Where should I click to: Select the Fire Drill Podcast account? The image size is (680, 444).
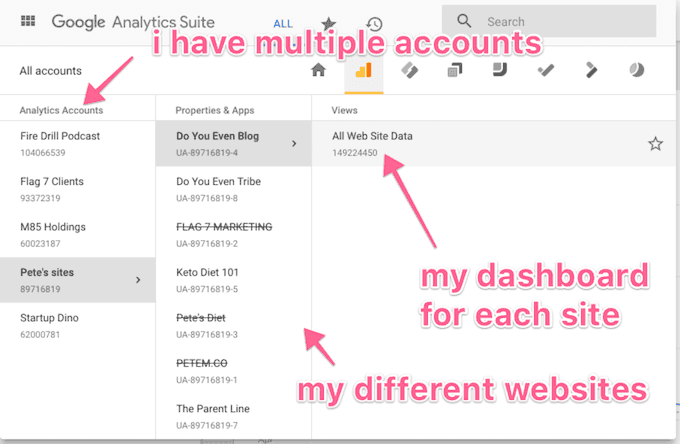click(78, 144)
